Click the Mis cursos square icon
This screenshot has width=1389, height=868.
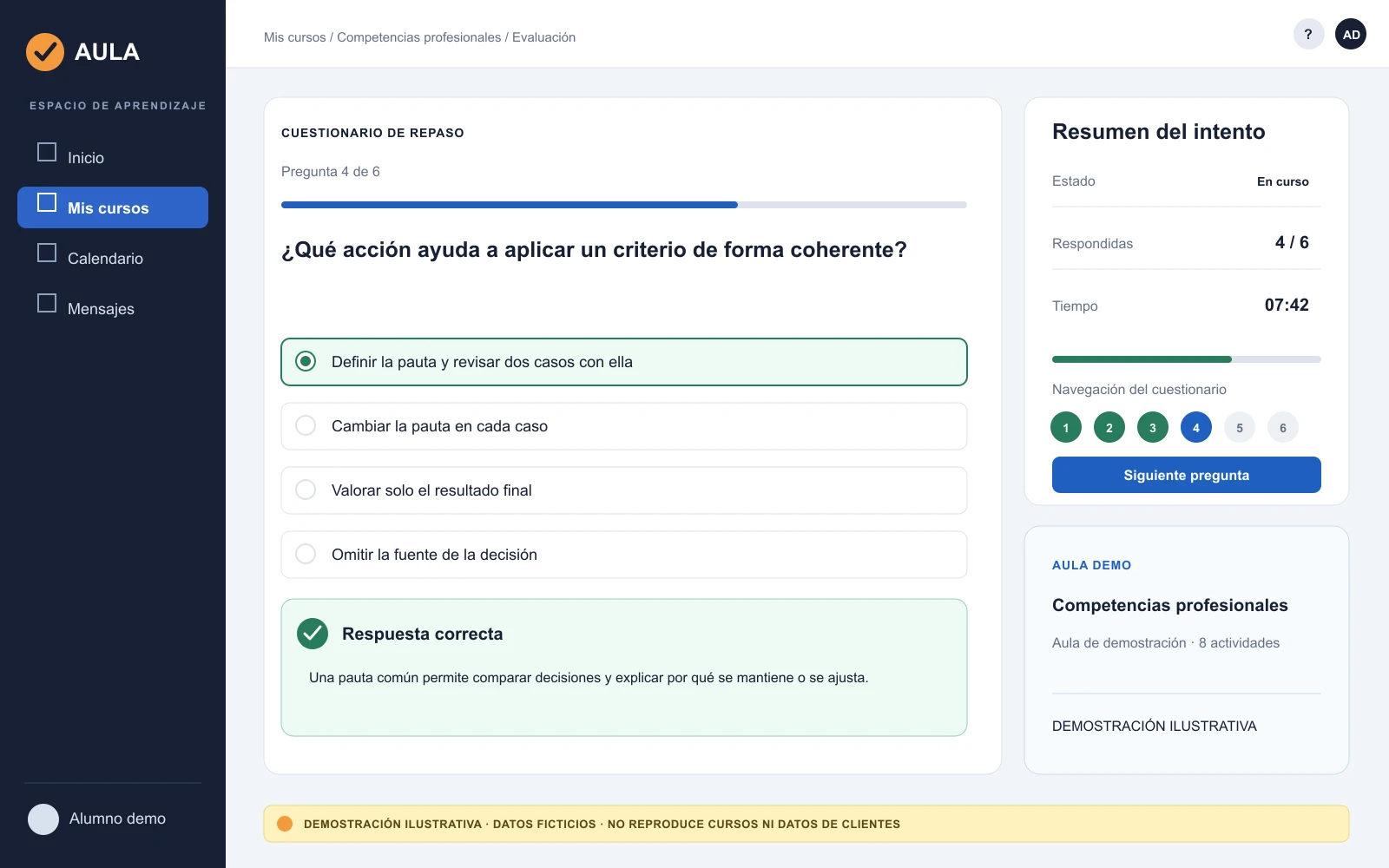pyautogui.click(x=47, y=202)
